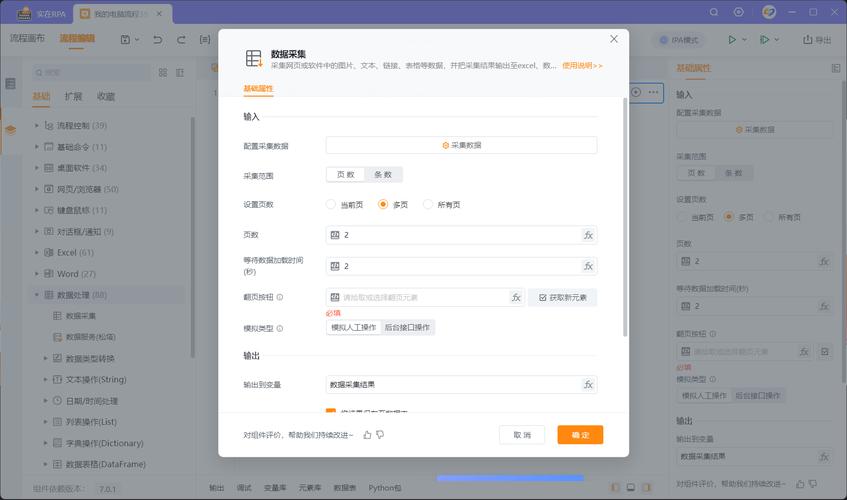The image size is (847, 500).
Task: Open the orange layers icon in left sidebar
Action: [x=10, y=130]
